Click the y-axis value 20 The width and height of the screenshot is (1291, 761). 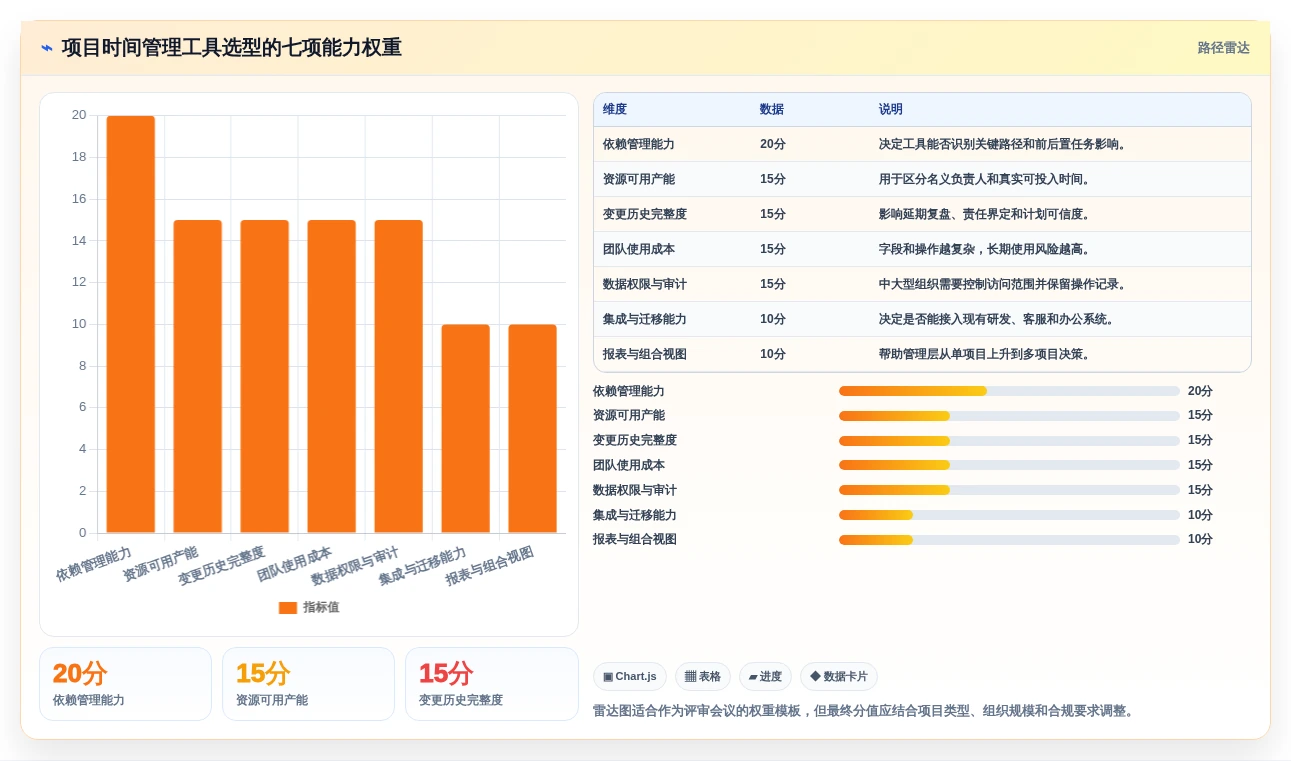[79, 116]
